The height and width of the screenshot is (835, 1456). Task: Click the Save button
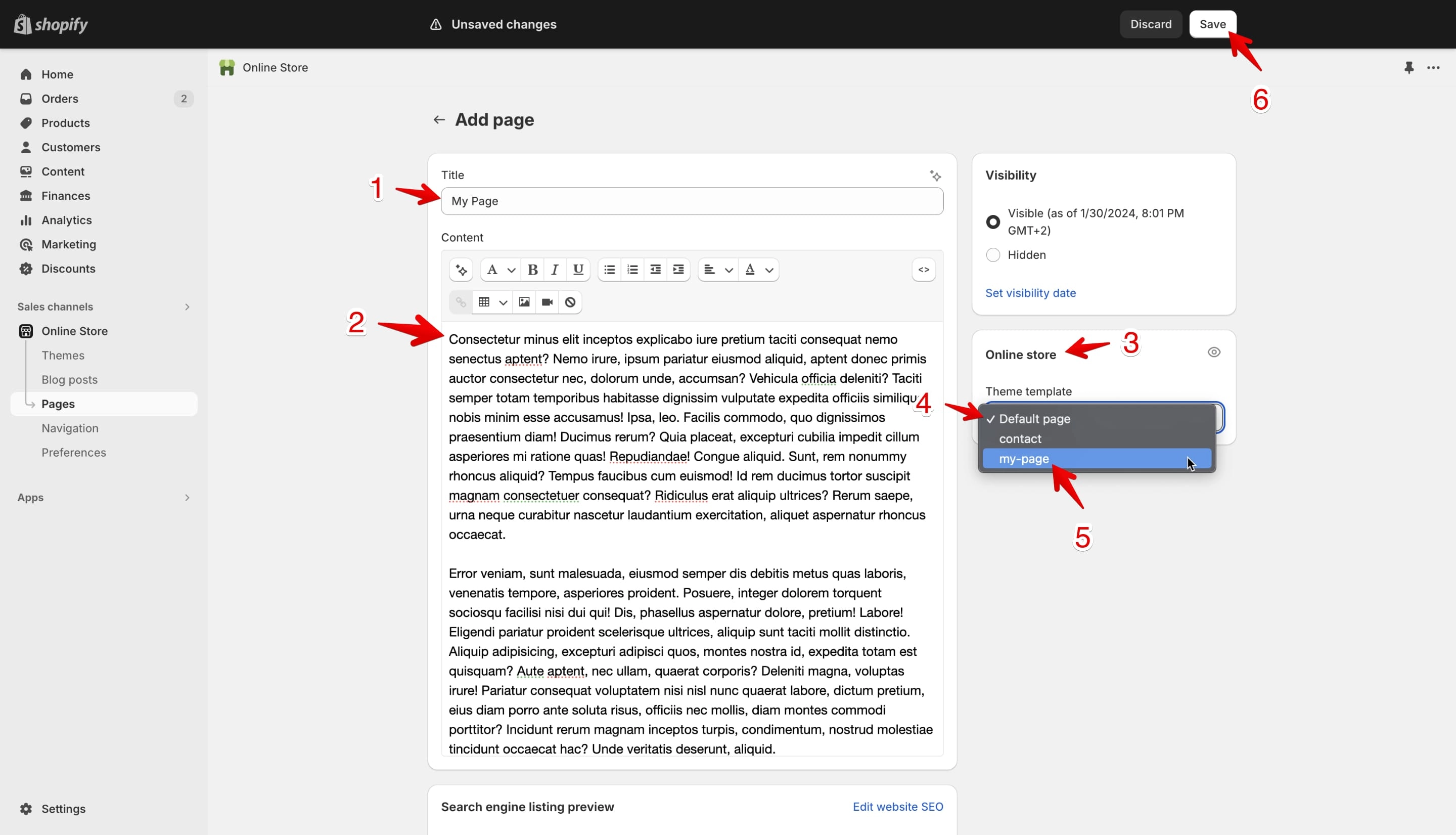coord(1212,24)
